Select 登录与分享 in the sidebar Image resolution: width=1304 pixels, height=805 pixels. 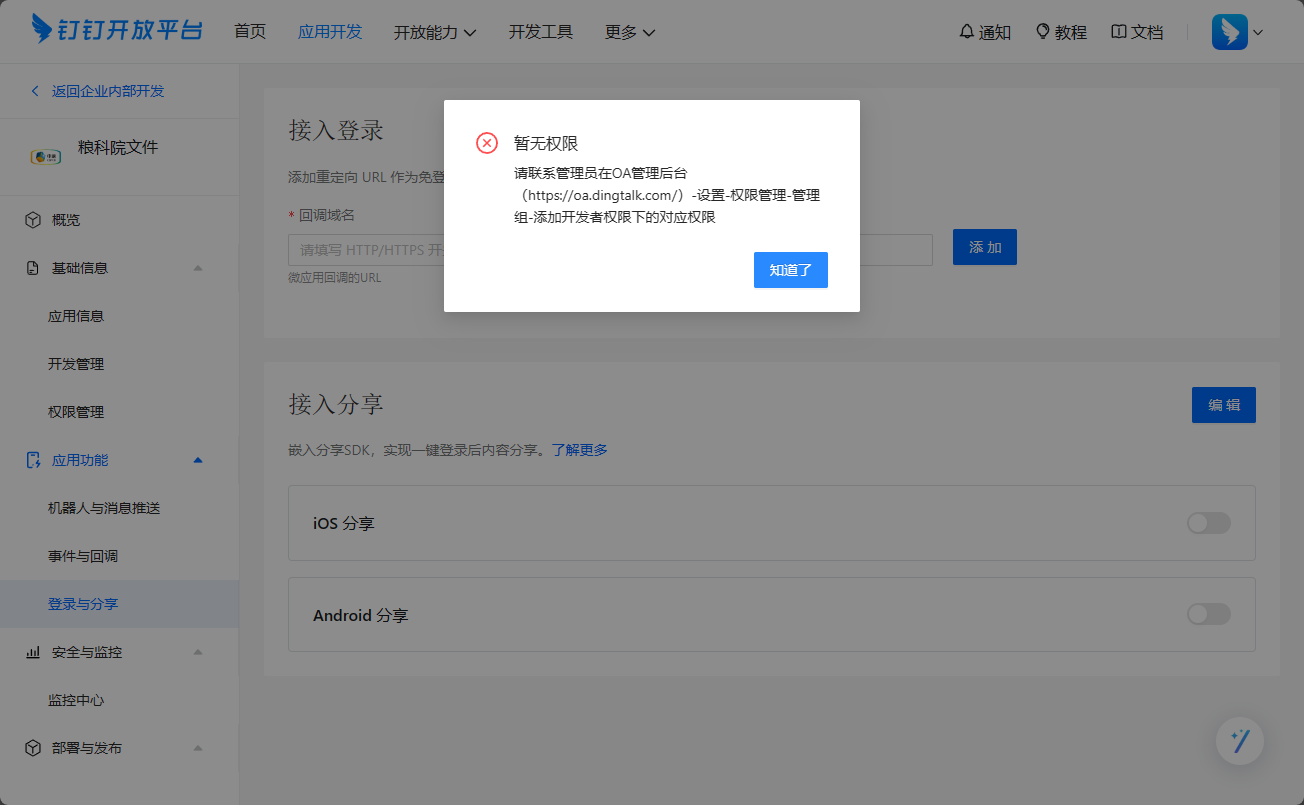point(120,604)
